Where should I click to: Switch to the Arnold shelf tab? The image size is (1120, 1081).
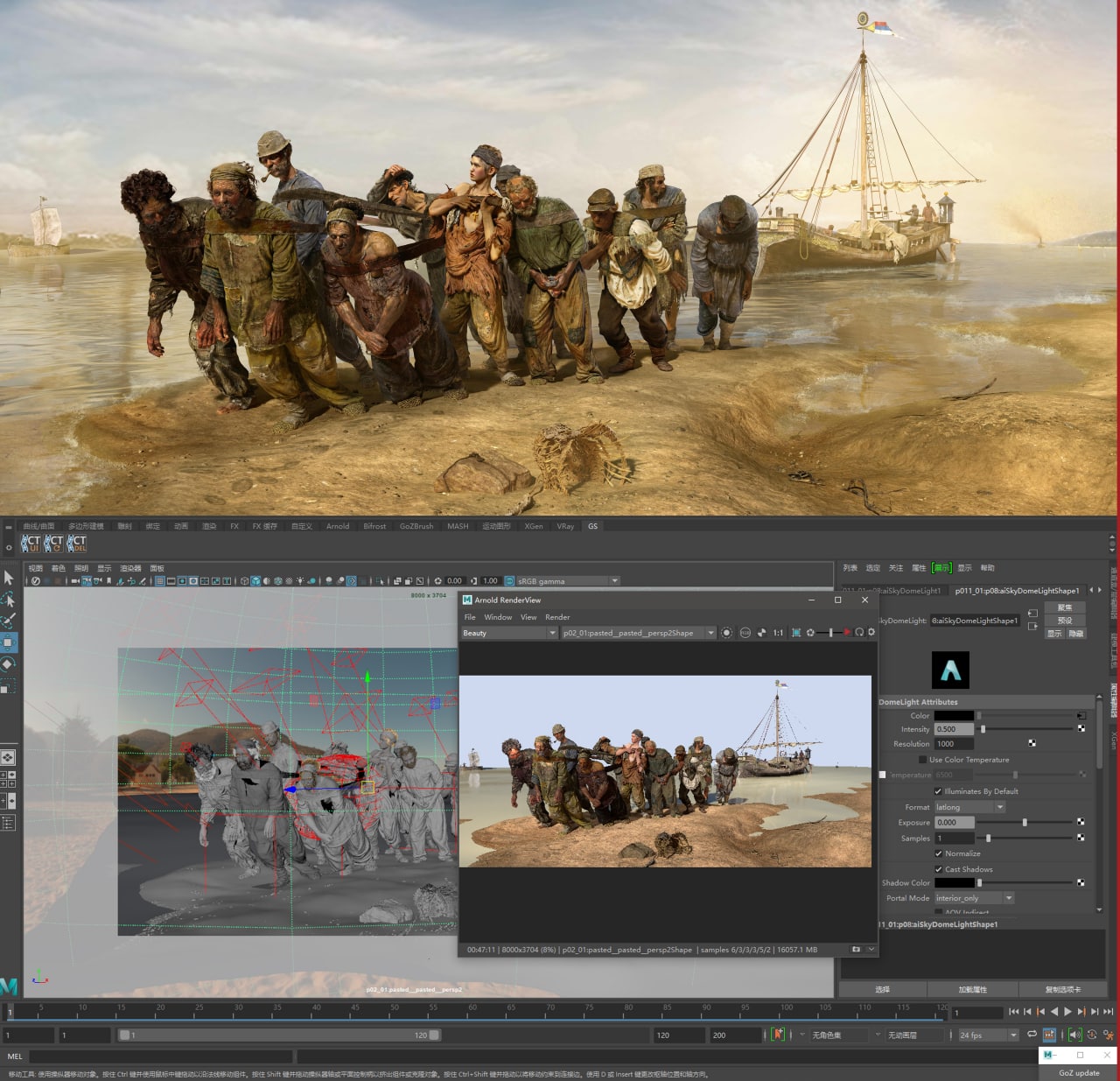pyautogui.click(x=338, y=526)
